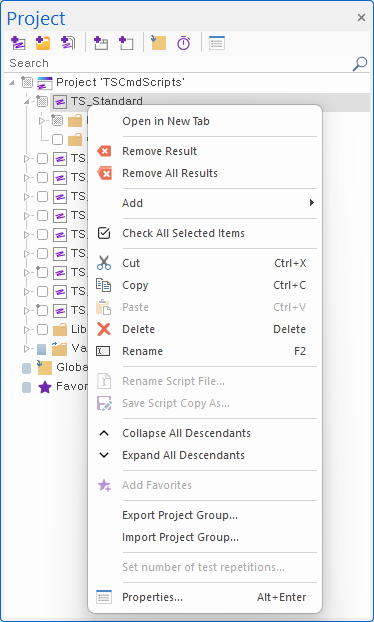Click the Check All Selected Items checkmark icon
This screenshot has height=622, width=374.
(x=104, y=233)
